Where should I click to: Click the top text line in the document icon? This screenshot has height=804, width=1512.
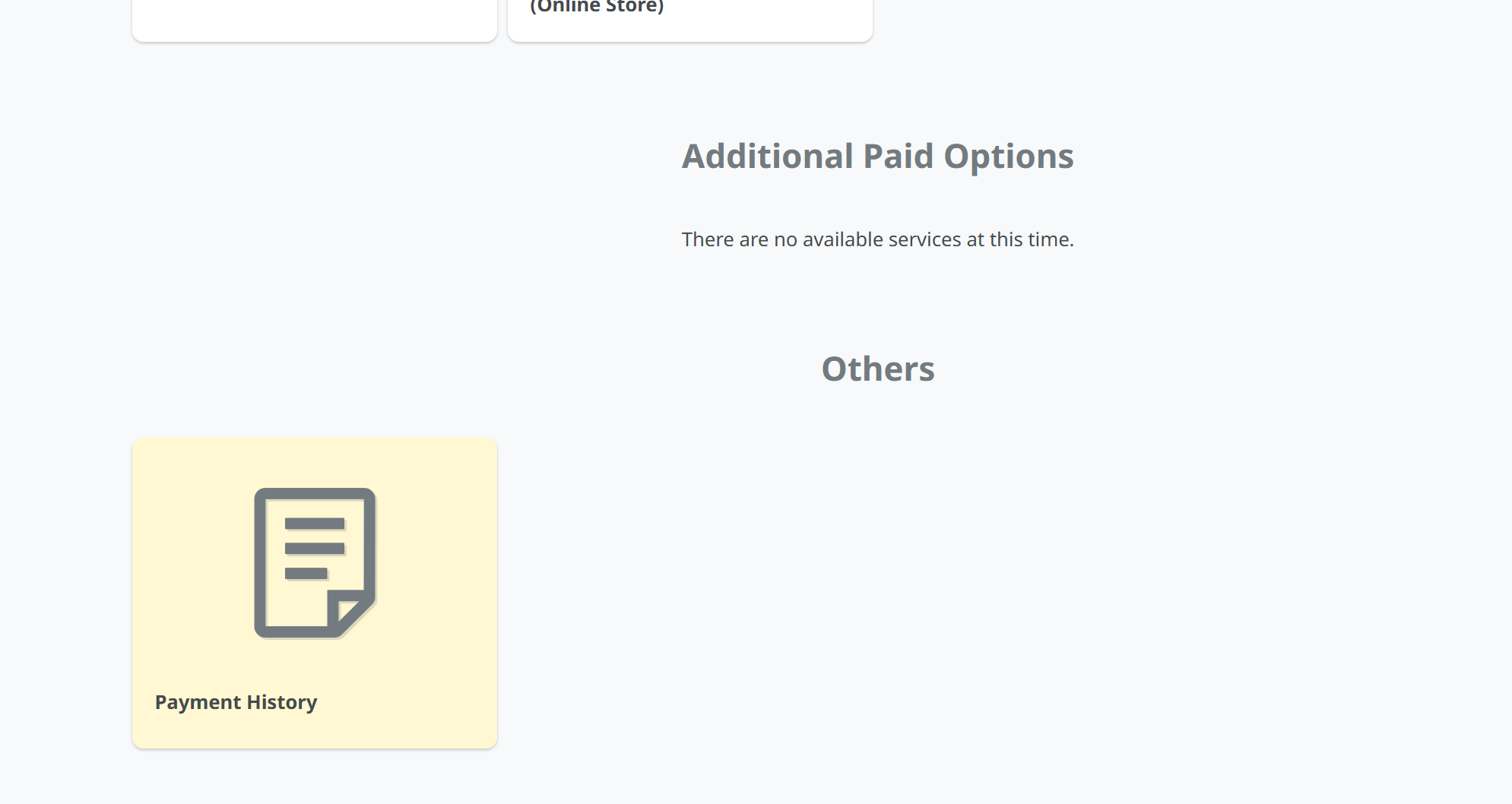[314, 524]
